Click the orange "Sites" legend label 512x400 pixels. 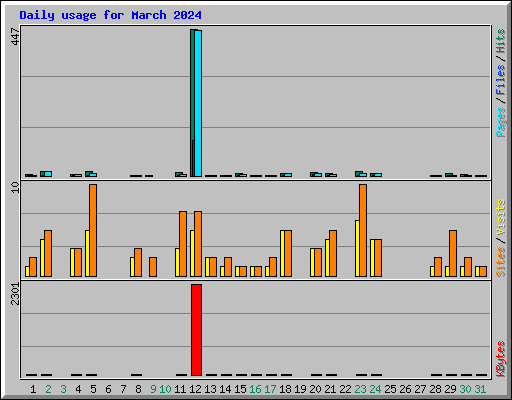[x=500, y=262]
